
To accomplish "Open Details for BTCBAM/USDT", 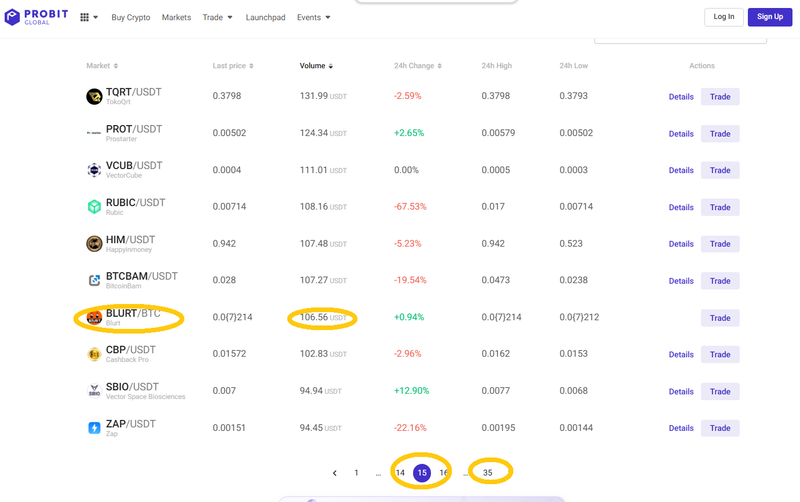I will tap(681, 281).
